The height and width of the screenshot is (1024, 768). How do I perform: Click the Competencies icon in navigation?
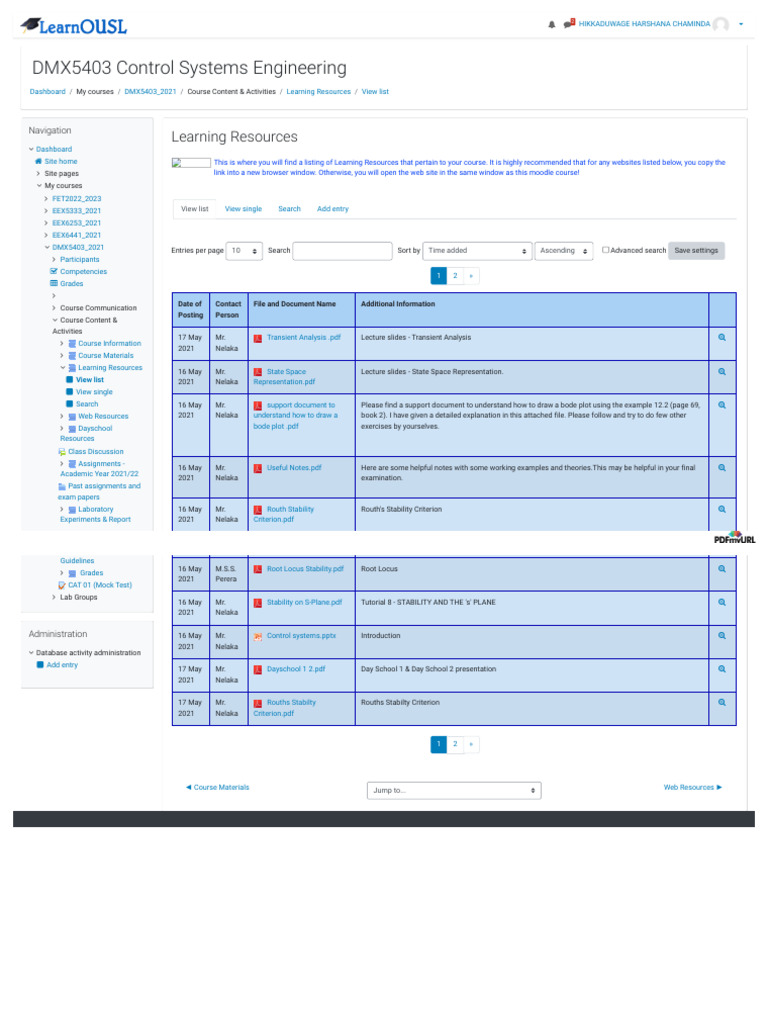point(54,271)
